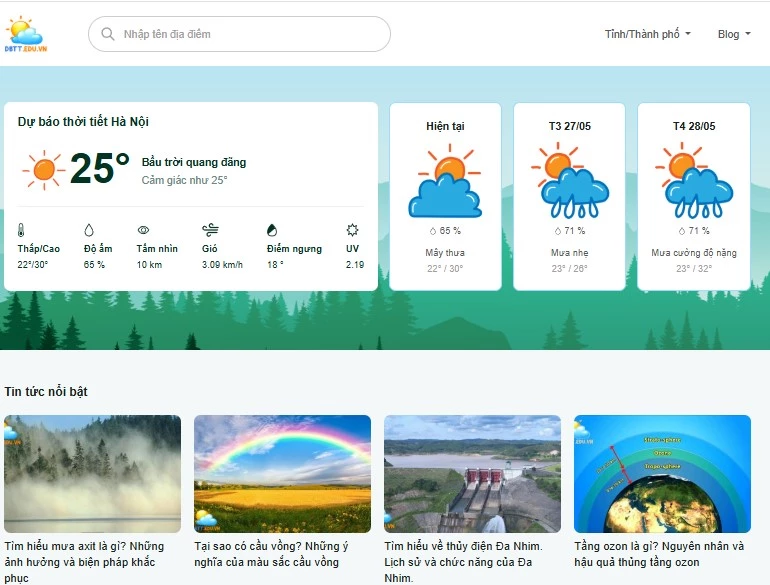Click the 65 % humidity in Hiện tại card
770x585 pixels.
tap(445, 230)
